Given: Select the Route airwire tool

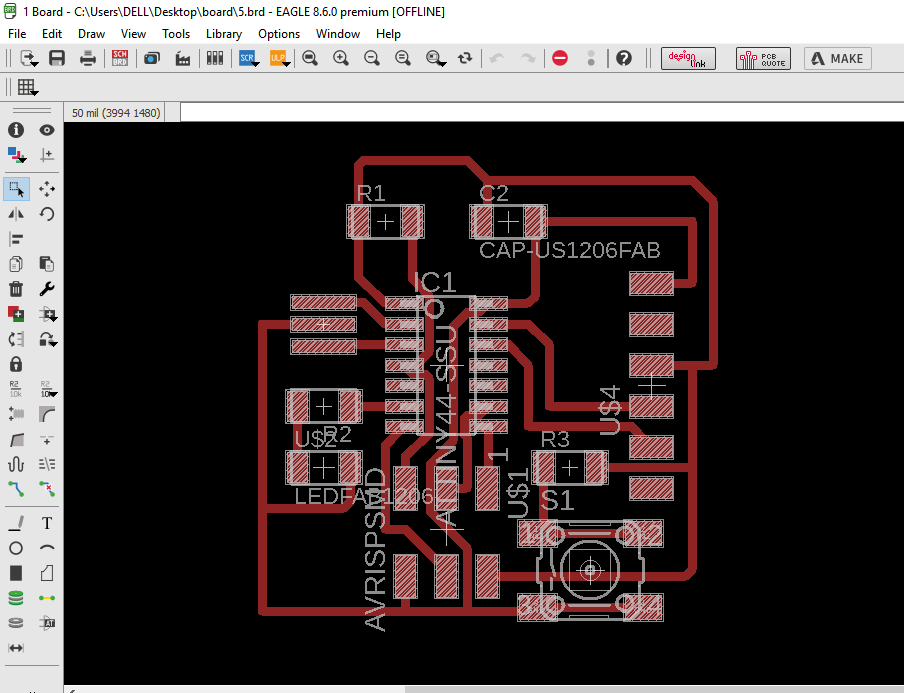Looking at the screenshot, I should [16, 489].
